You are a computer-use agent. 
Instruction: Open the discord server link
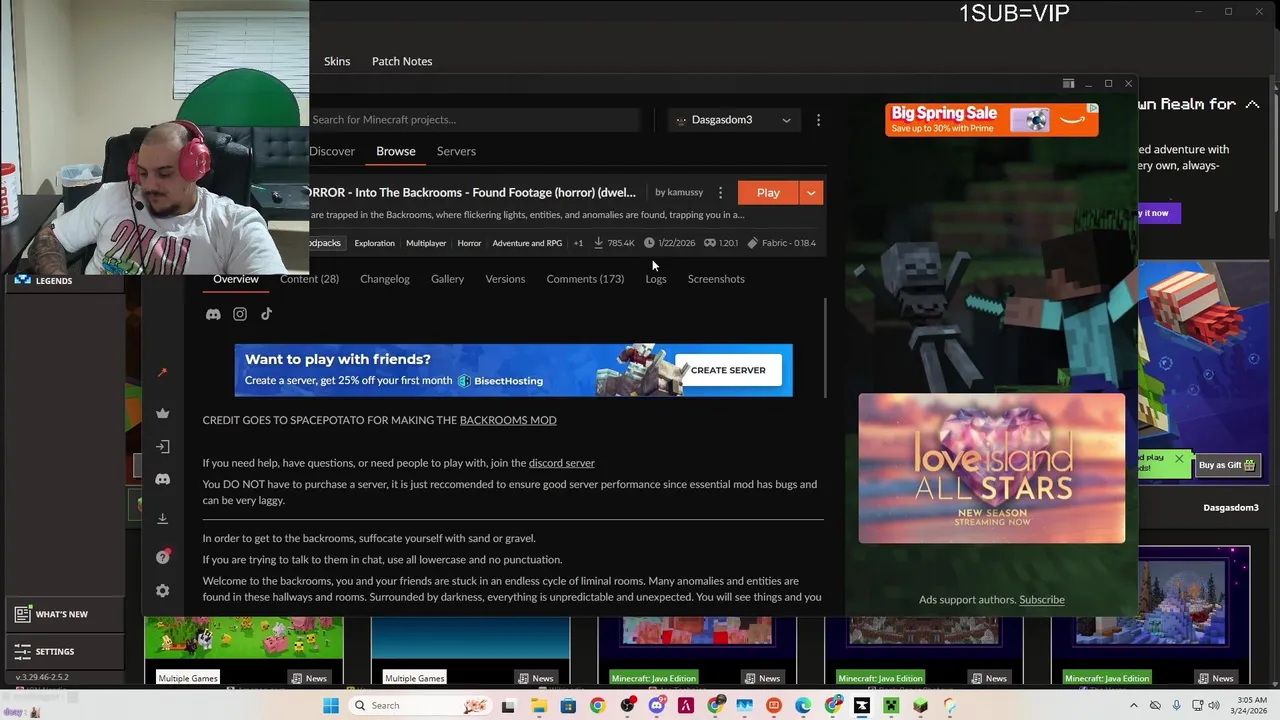pos(561,463)
